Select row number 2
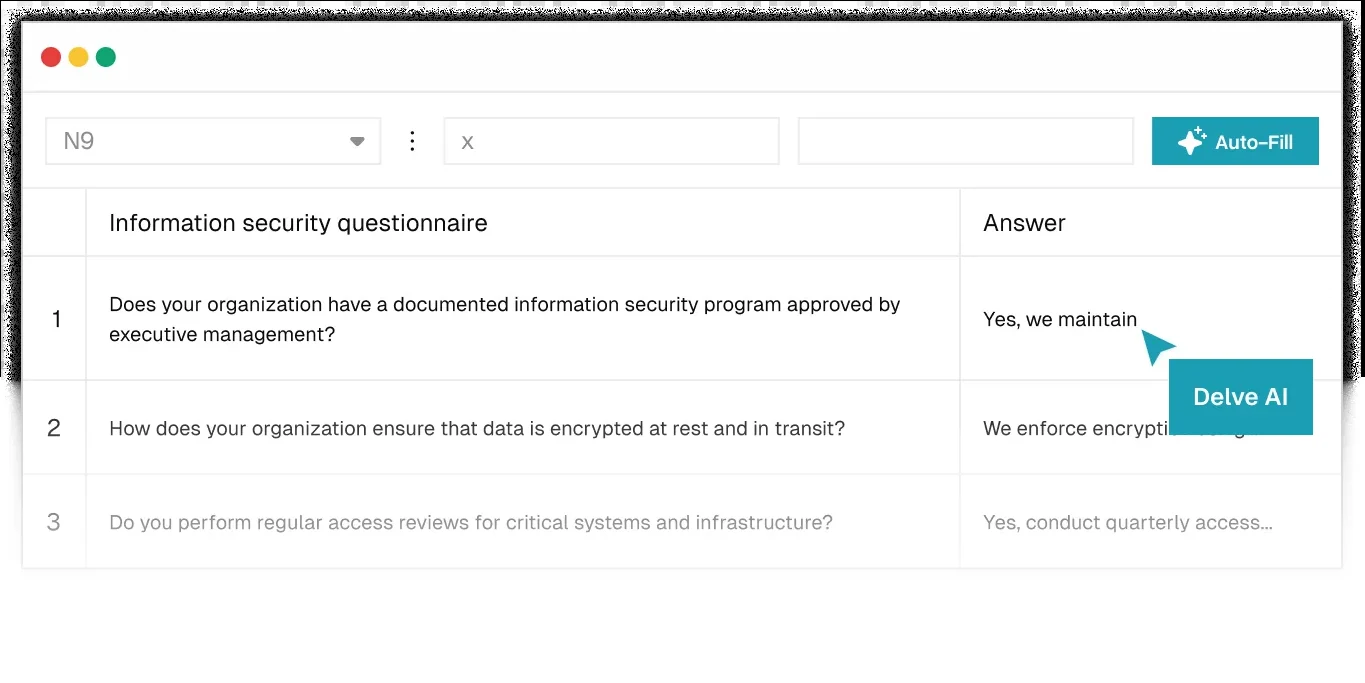Image resolution: width=1365 pixels, height=683 pixels. click(x=55, y=428)
